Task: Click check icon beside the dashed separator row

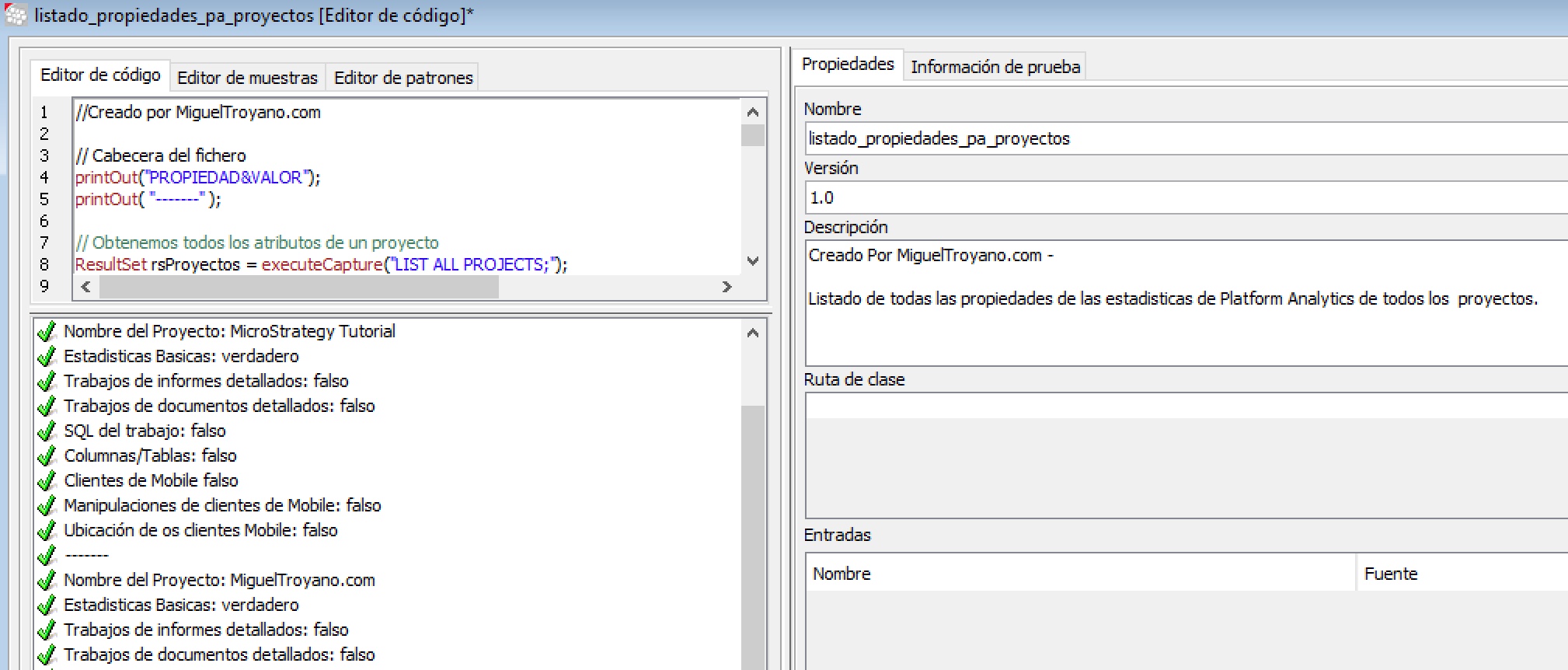Action: [x=47, y=555]
